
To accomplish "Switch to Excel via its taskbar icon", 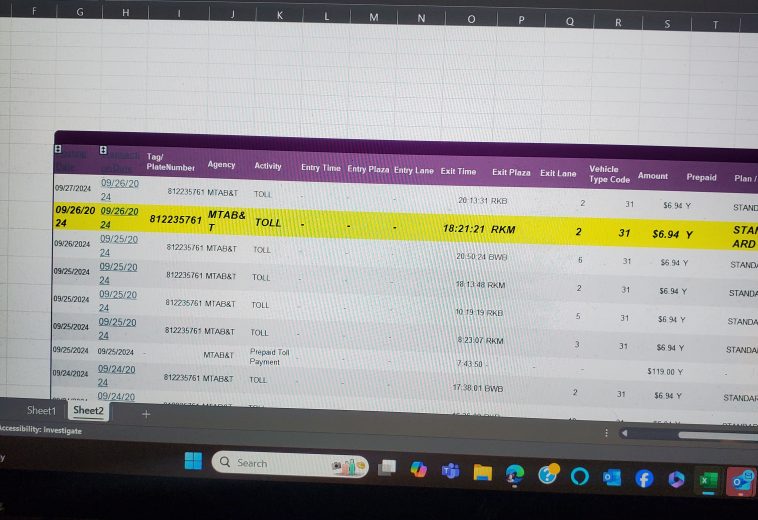I will coord(708,481).
